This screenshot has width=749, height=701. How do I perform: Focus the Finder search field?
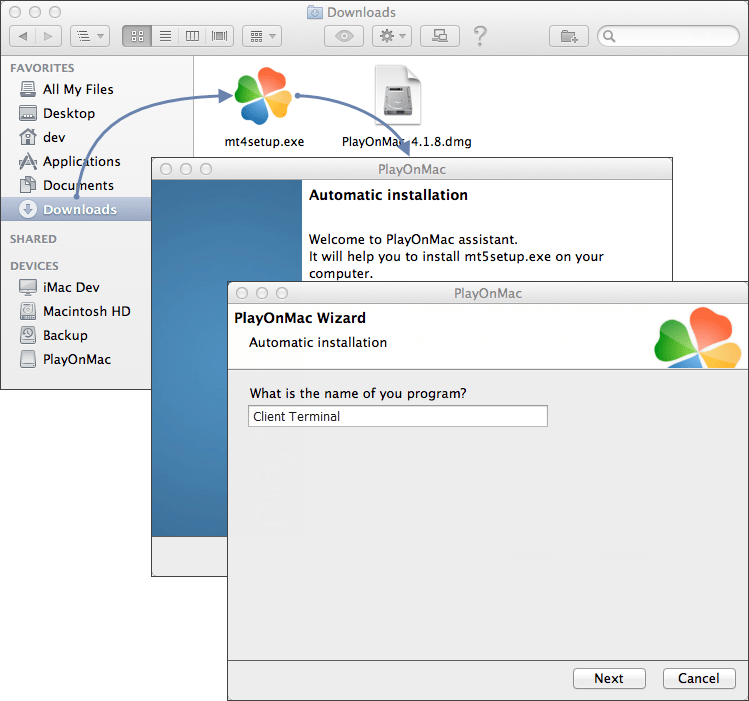pos(668,36)
